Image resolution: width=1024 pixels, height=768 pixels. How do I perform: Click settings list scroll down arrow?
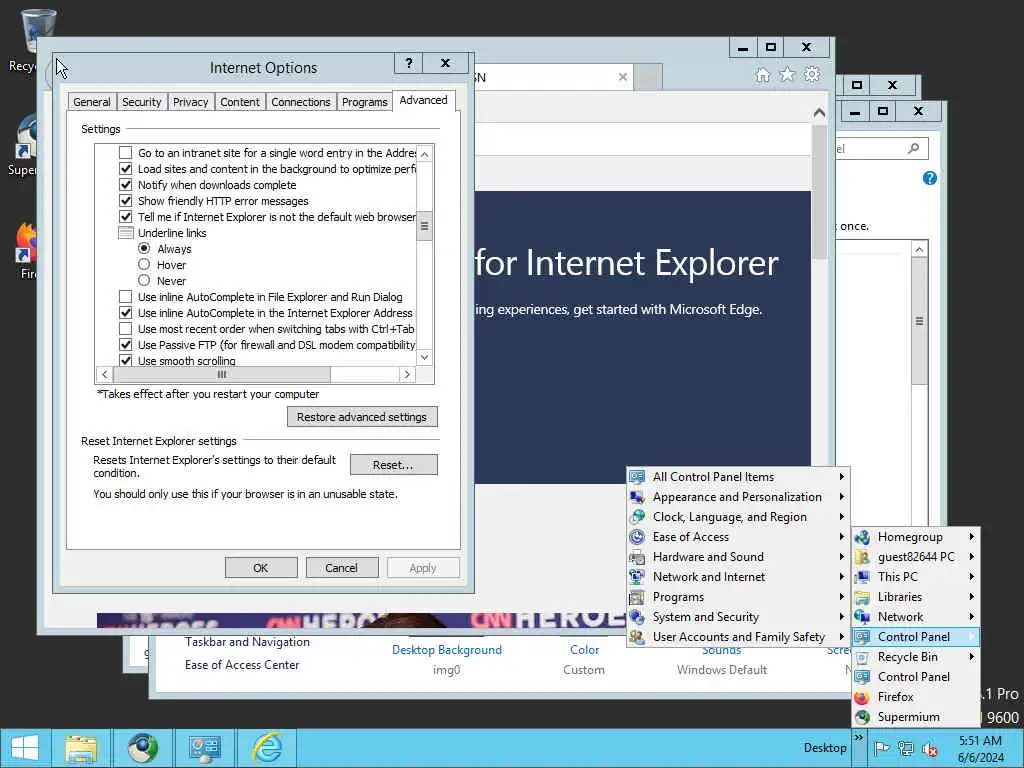[x=424, y=357]
